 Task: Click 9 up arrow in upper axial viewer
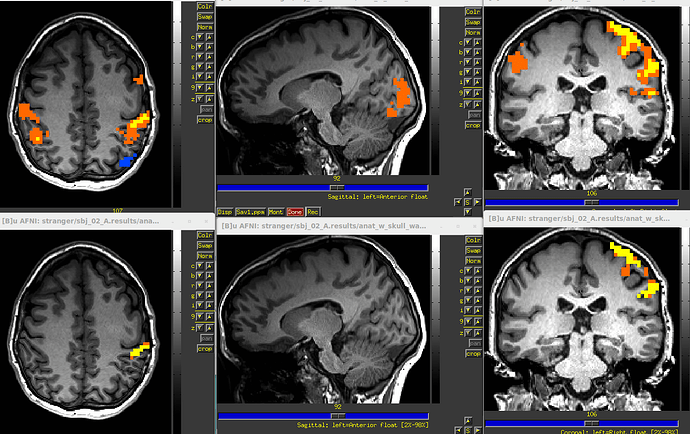click(x=209, y=88)
